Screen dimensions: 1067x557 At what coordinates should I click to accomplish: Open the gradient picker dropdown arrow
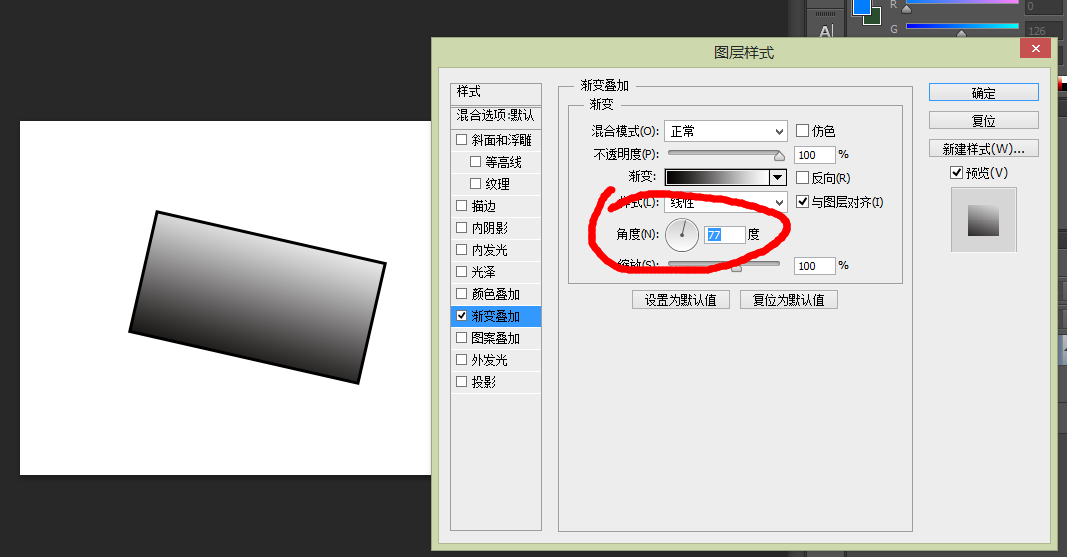click(777, 178)
